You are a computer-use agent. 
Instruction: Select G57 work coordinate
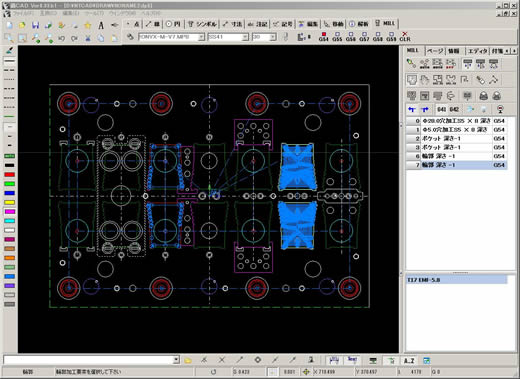click(x=364, y=37)
